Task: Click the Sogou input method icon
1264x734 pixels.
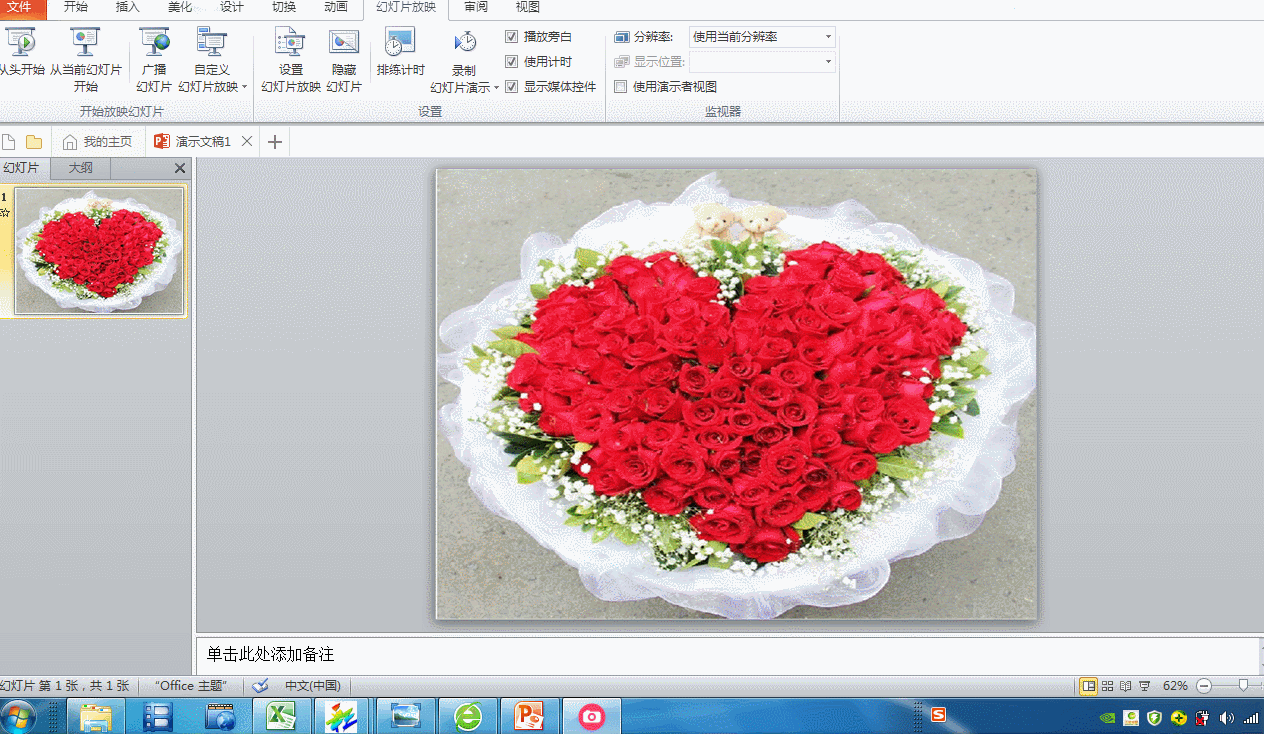Action: 938,715
